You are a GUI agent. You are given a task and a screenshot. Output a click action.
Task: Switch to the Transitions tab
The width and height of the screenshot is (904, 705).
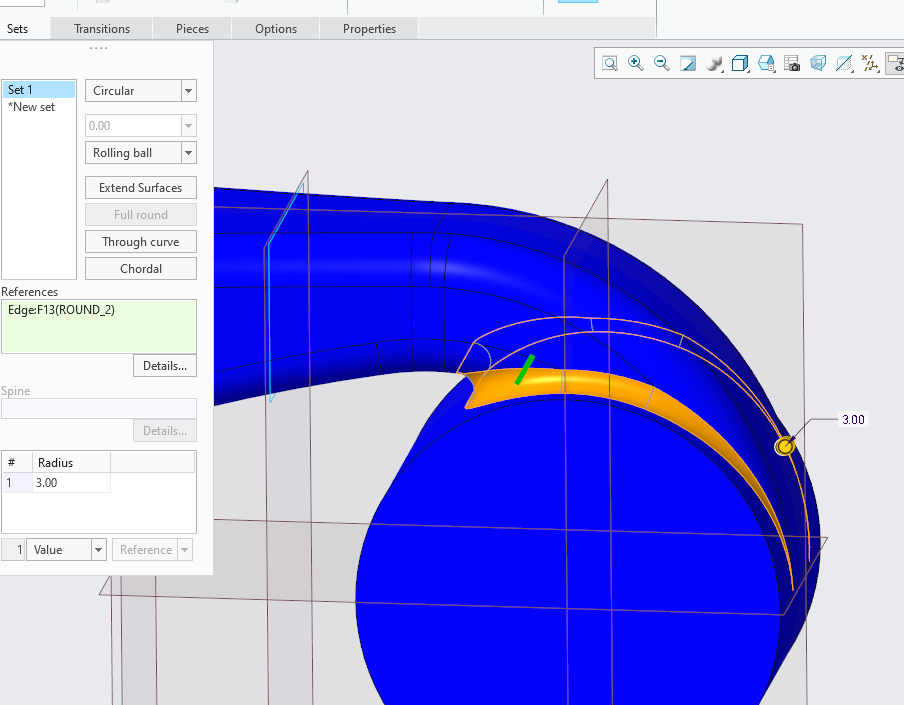(101, 28)
